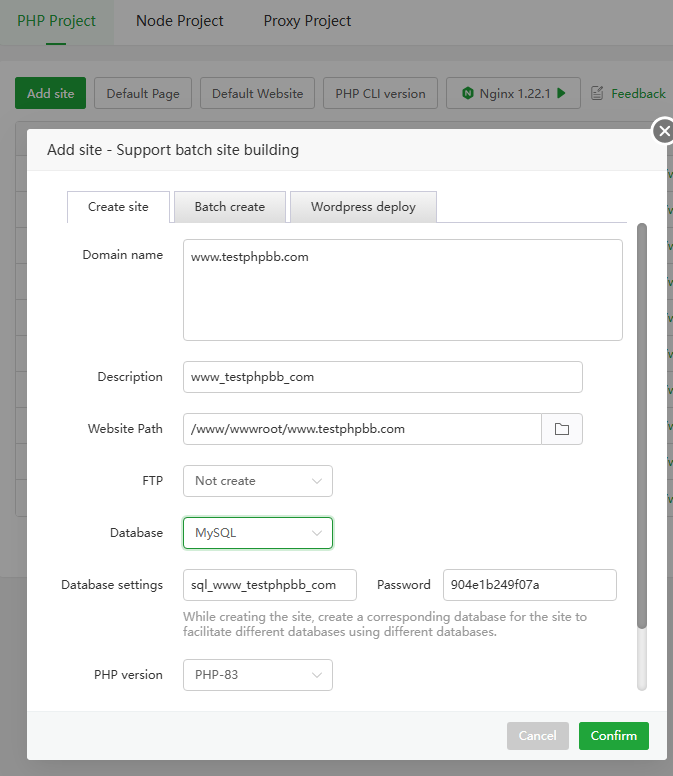
Task: Click the Nginx running play arrow icon
Action: coord(562,93)
